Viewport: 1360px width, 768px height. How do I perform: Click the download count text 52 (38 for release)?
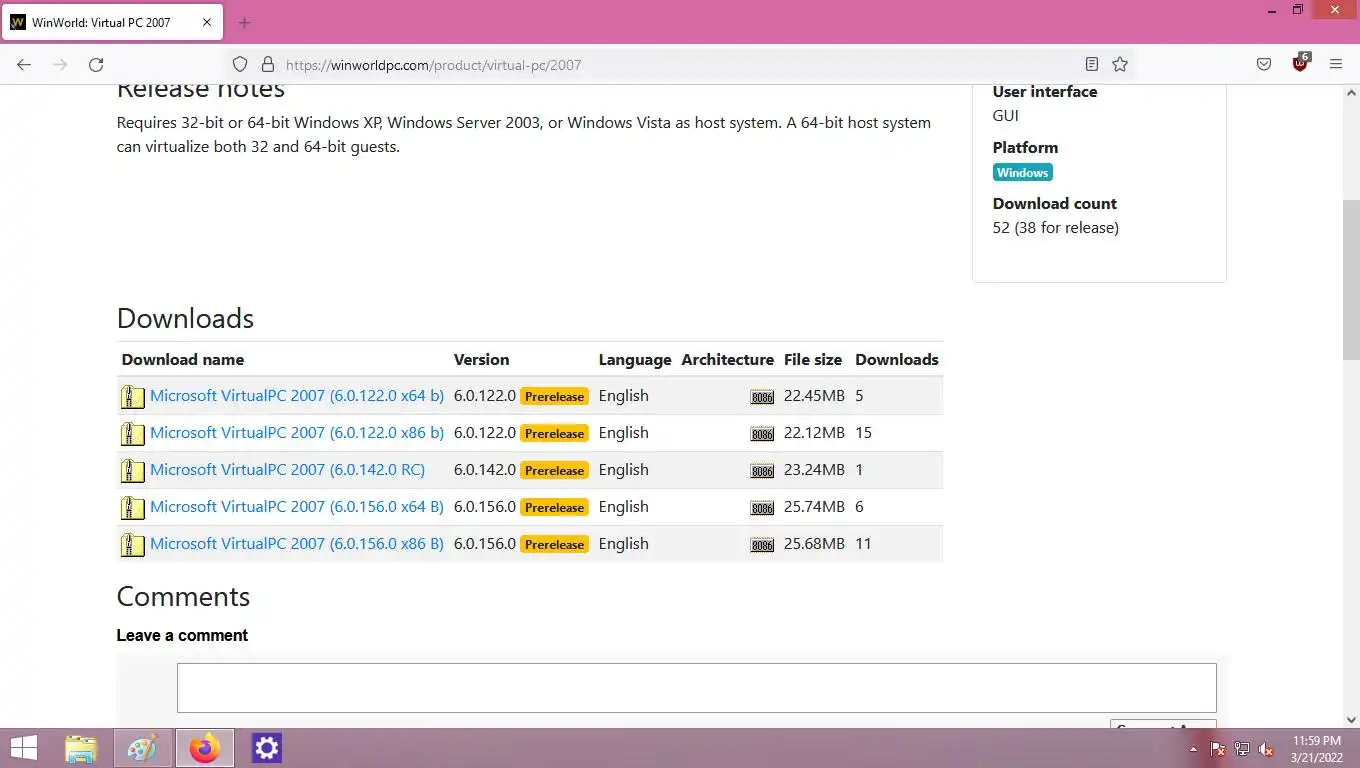tap(1056, 228)
